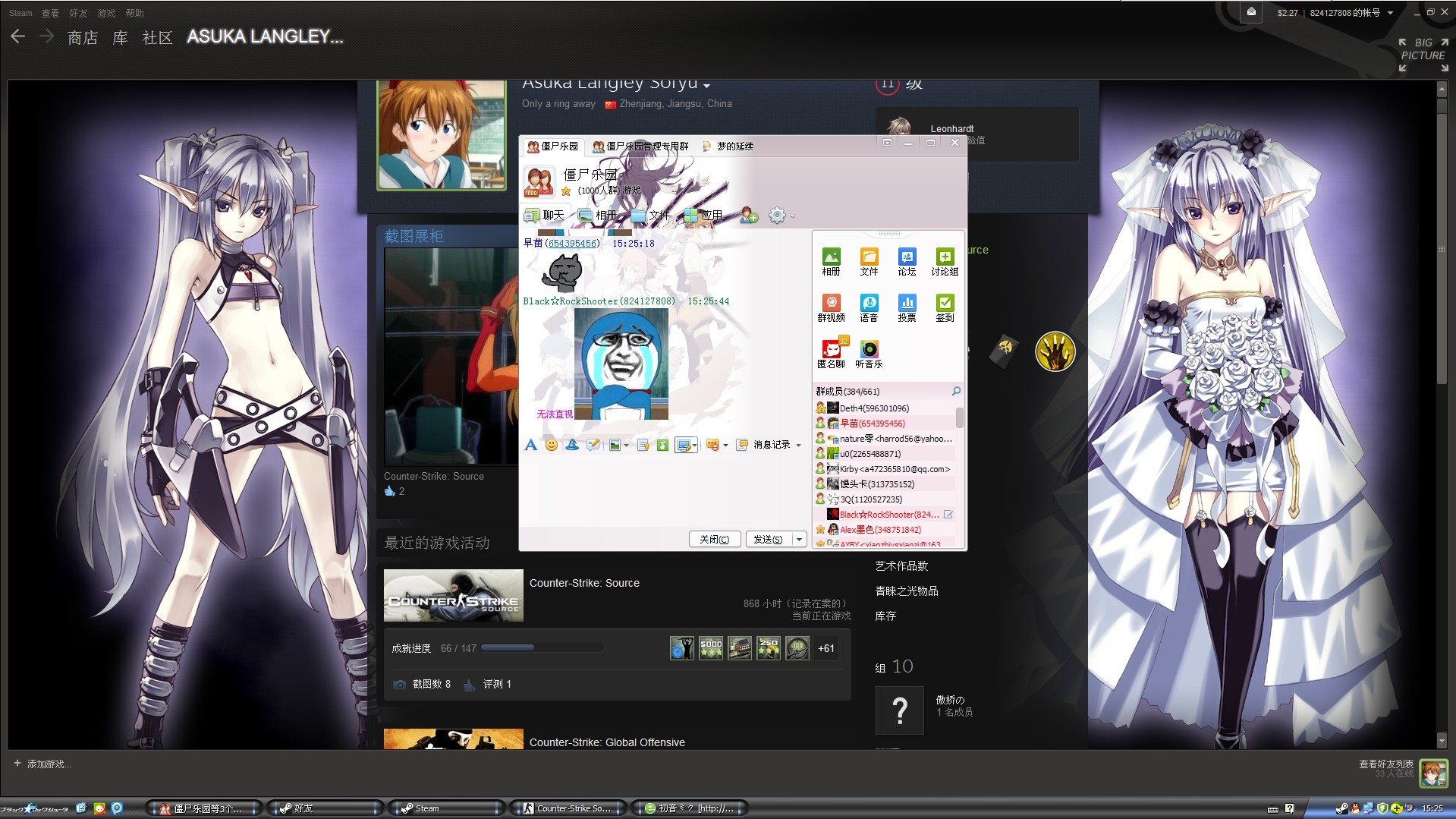1456x819 pixels.
Task: Click the 关闭(C) close chat button
Action: [715, 540]
